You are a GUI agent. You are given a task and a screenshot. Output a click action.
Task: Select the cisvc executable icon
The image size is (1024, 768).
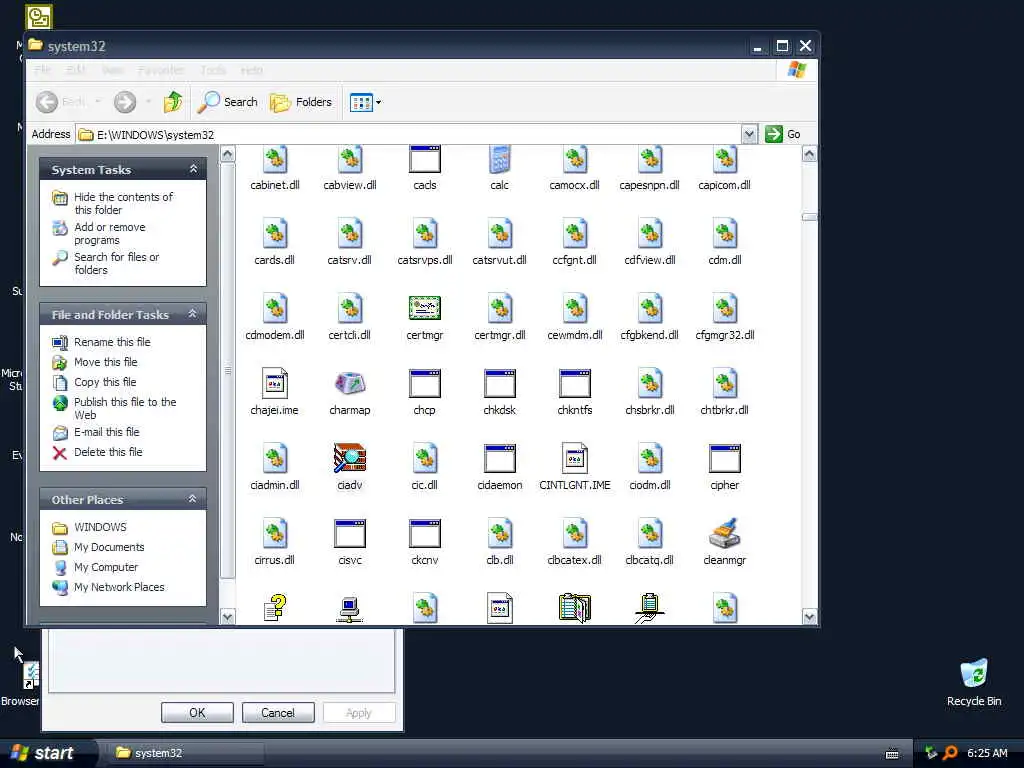tap(349, 534)
